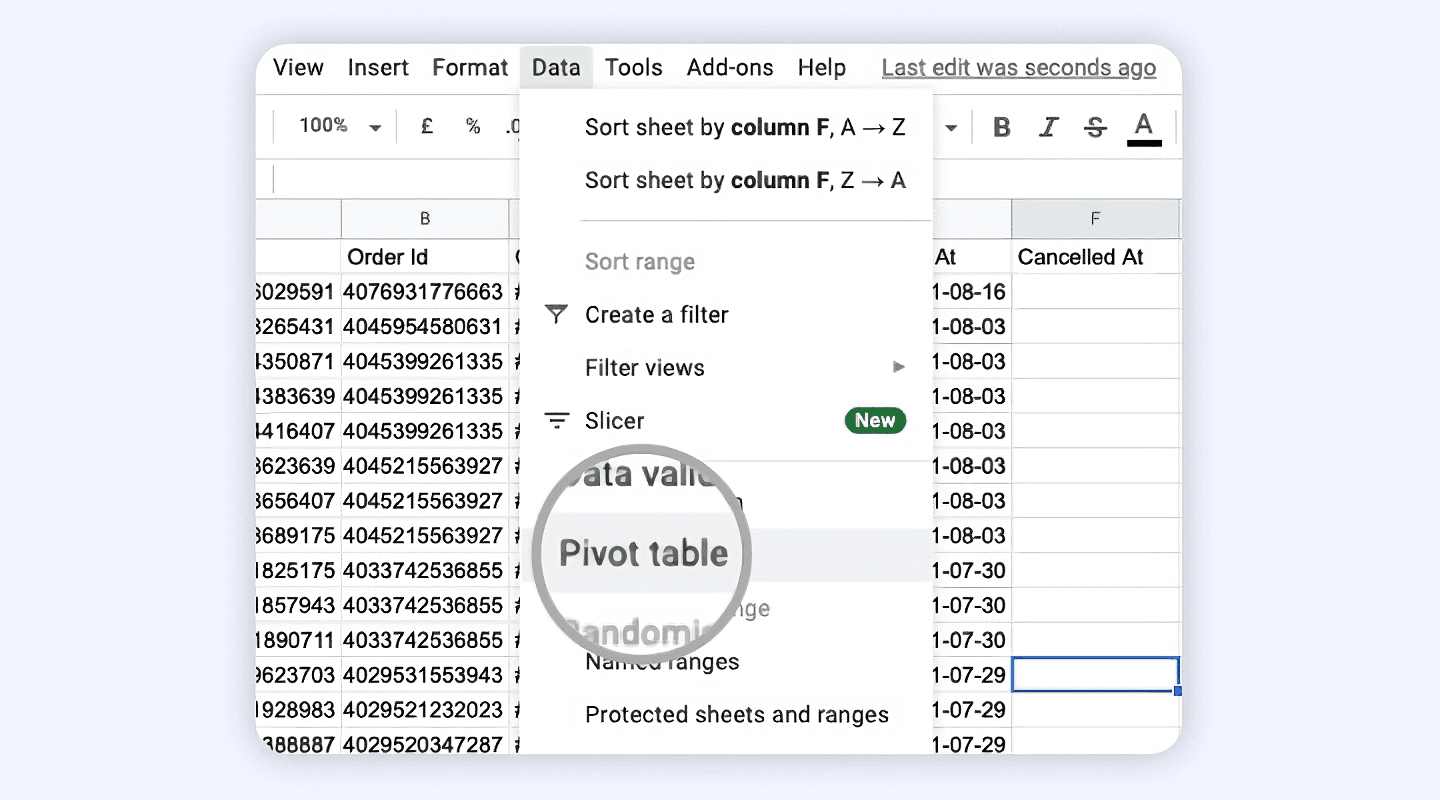
Task: Sort sheet by column F, A → Z
Action: tap(745, 127)
